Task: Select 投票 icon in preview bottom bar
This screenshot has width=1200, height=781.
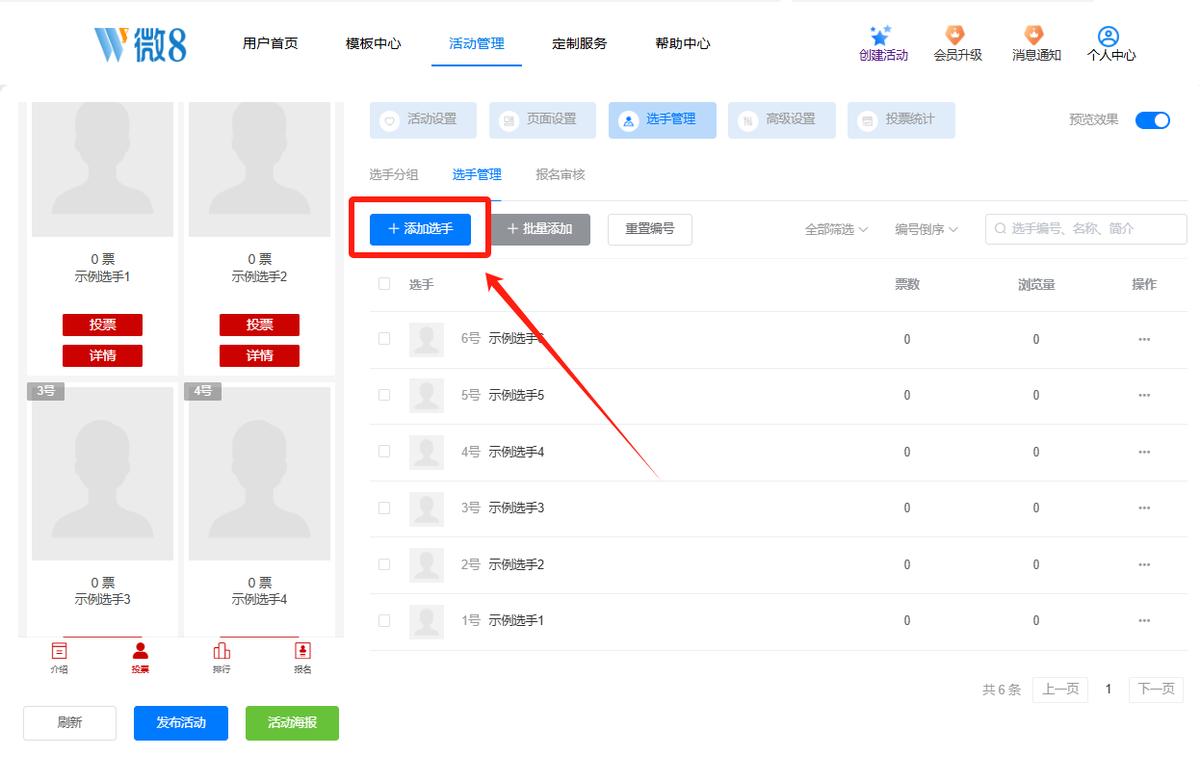Action: point(140,651)
